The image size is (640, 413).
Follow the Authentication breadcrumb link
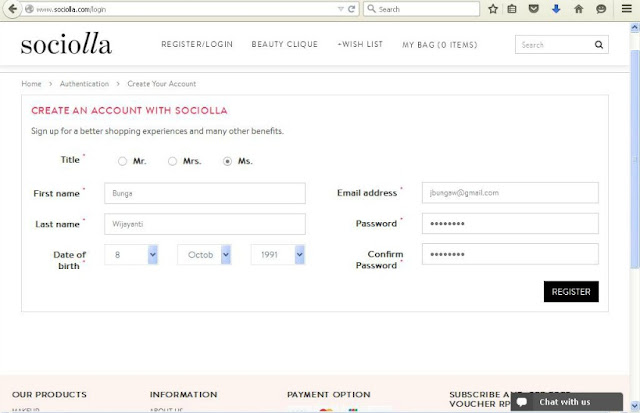84,84
